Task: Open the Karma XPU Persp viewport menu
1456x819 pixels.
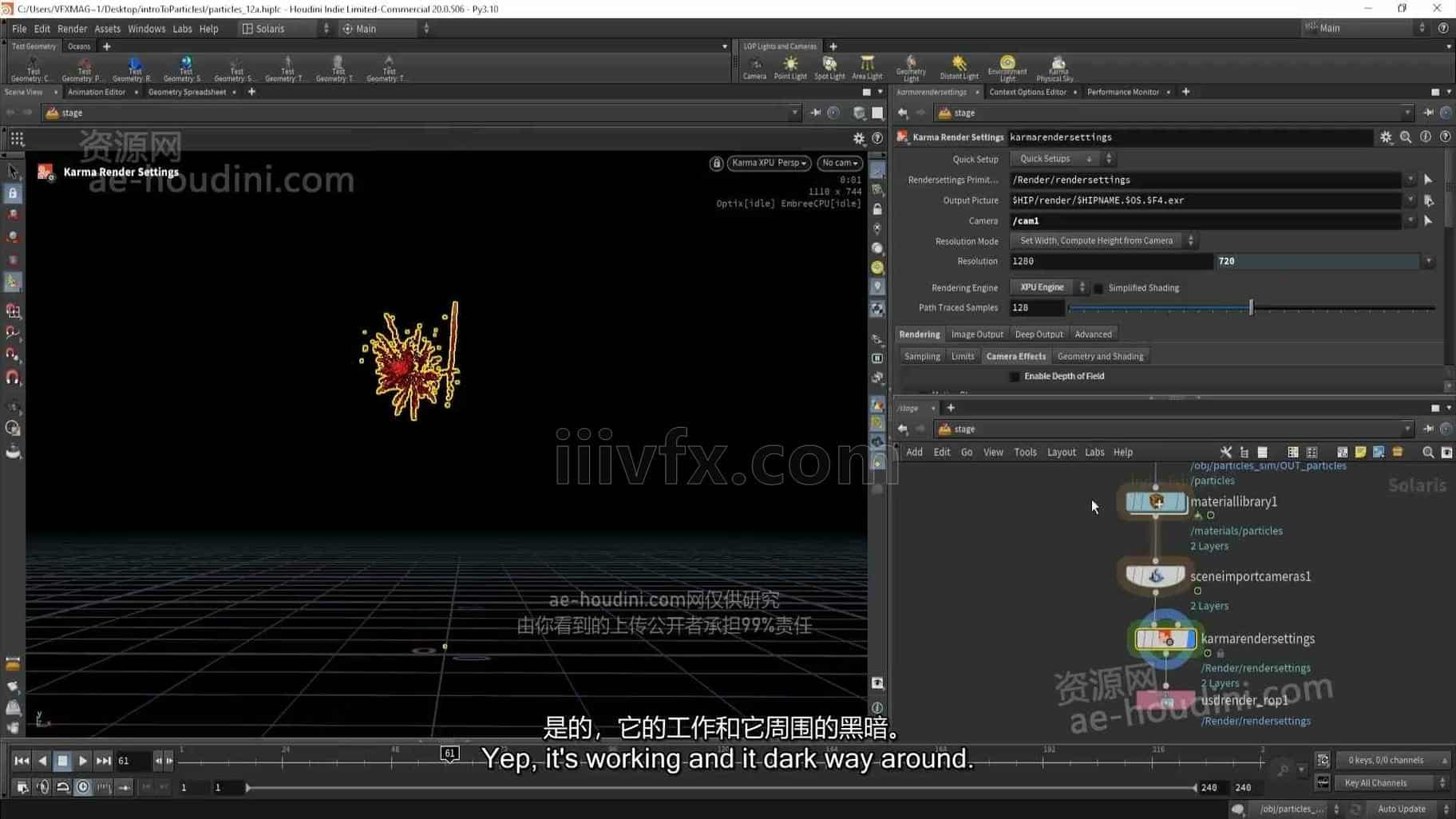Action: pos(769,163)
